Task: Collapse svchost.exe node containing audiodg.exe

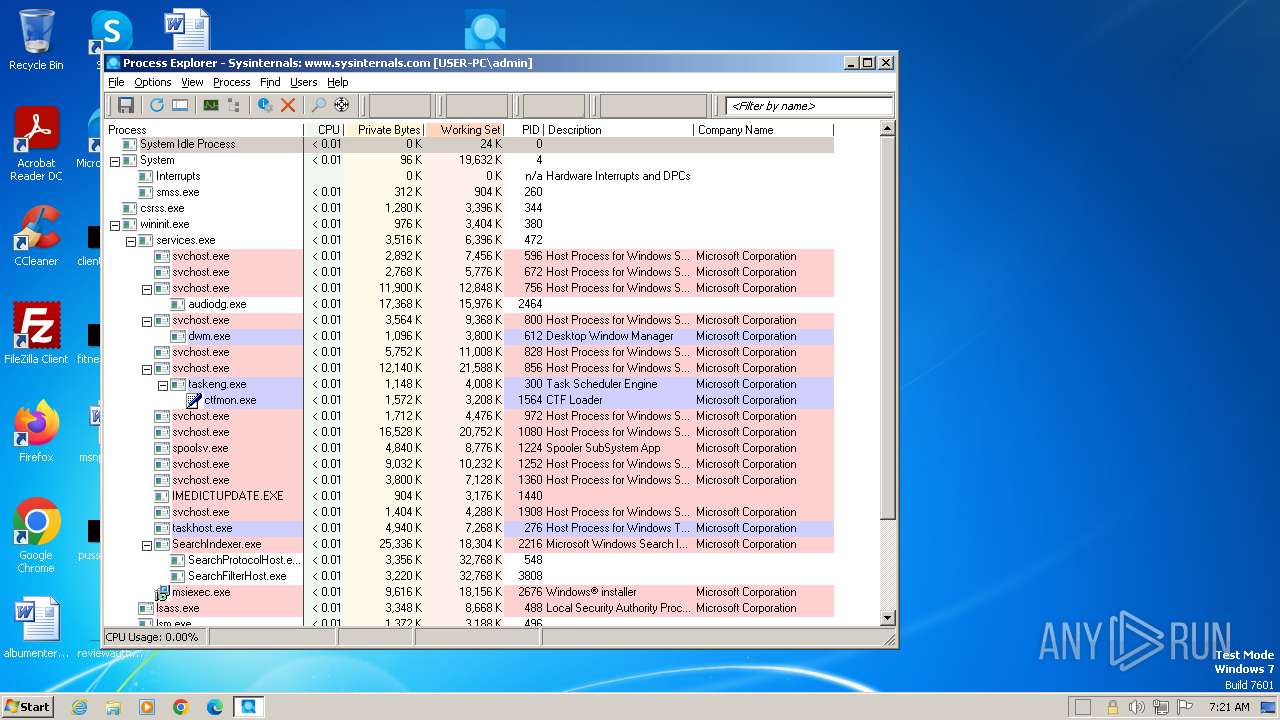Action: 147,288
